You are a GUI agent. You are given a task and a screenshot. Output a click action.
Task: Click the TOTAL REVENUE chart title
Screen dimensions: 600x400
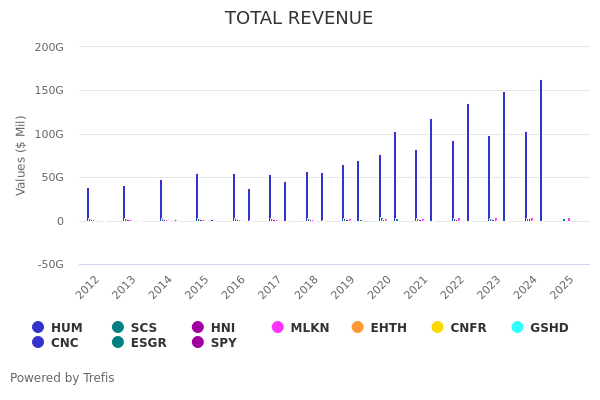pos(299,18)
